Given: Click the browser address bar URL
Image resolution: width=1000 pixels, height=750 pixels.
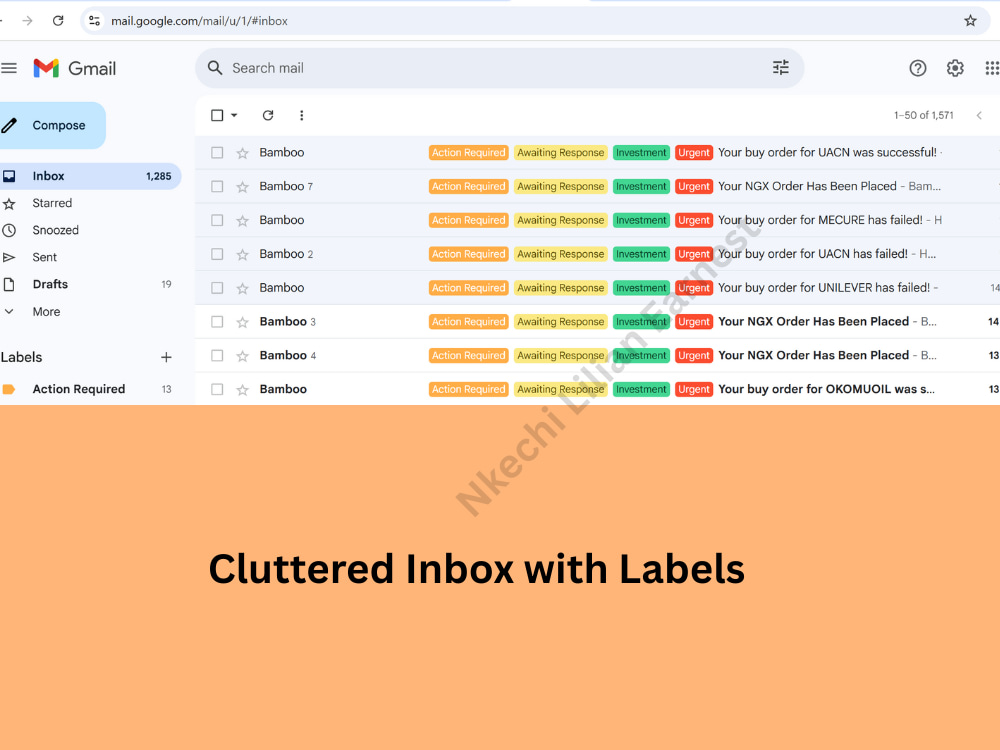Looking at the screenshot, I should pos(199,21).
